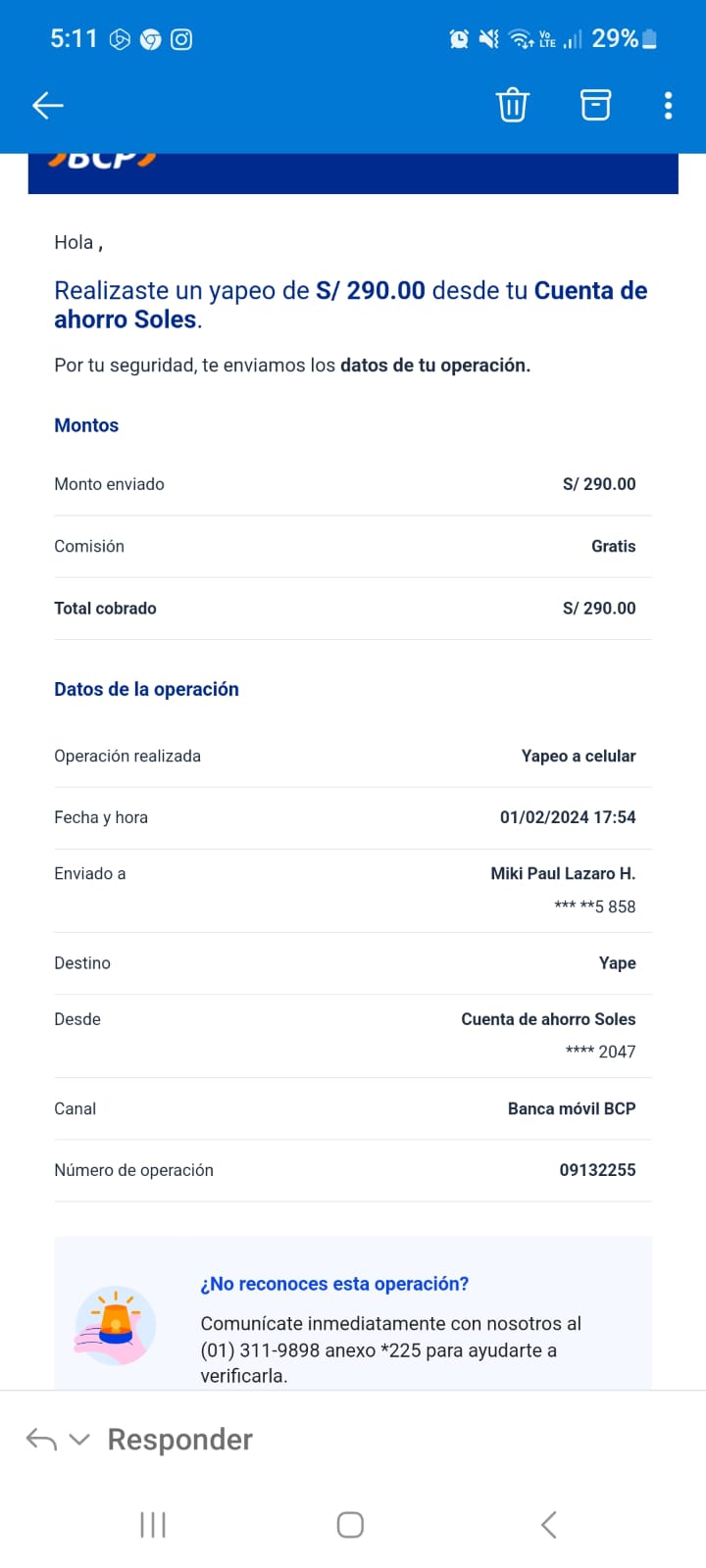The image size is (706, 1568).
Task: Open the three-dot overflow menu
Action: coord(668,105)
